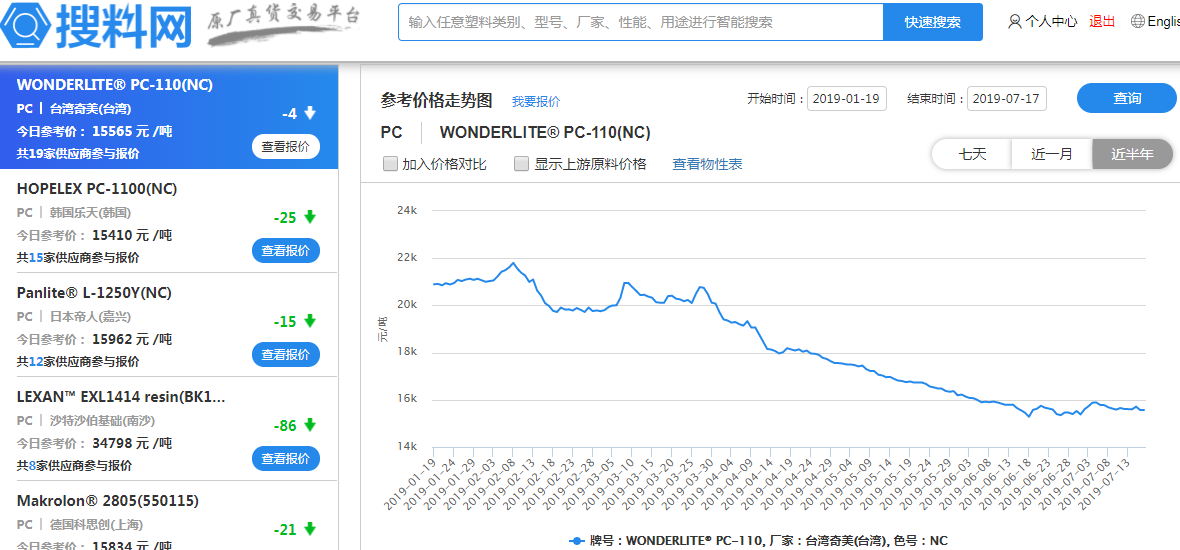
Task: Focus the plastic search input field
Action: click(640, 22)
